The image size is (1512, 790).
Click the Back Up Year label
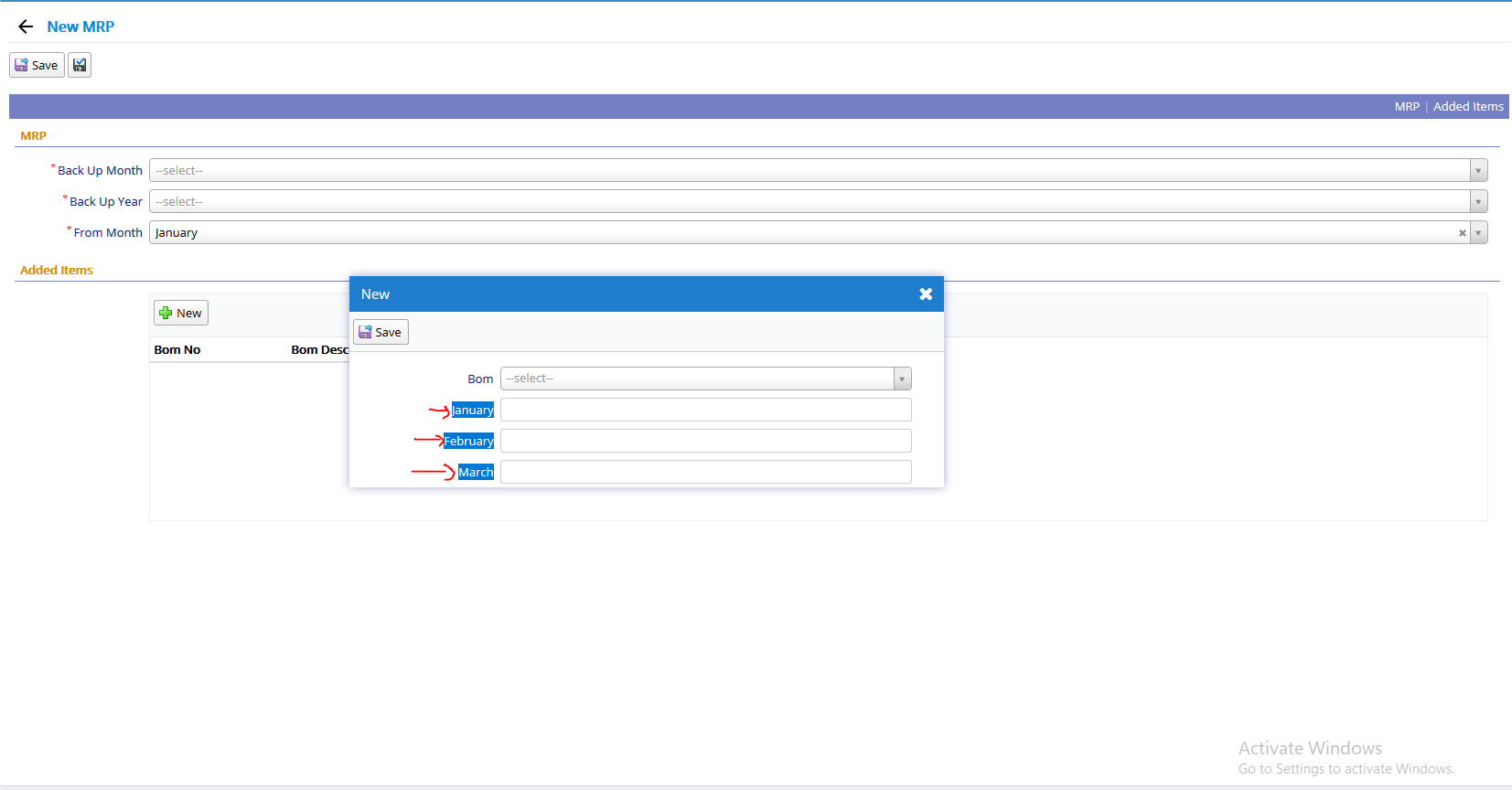[106, 201]
